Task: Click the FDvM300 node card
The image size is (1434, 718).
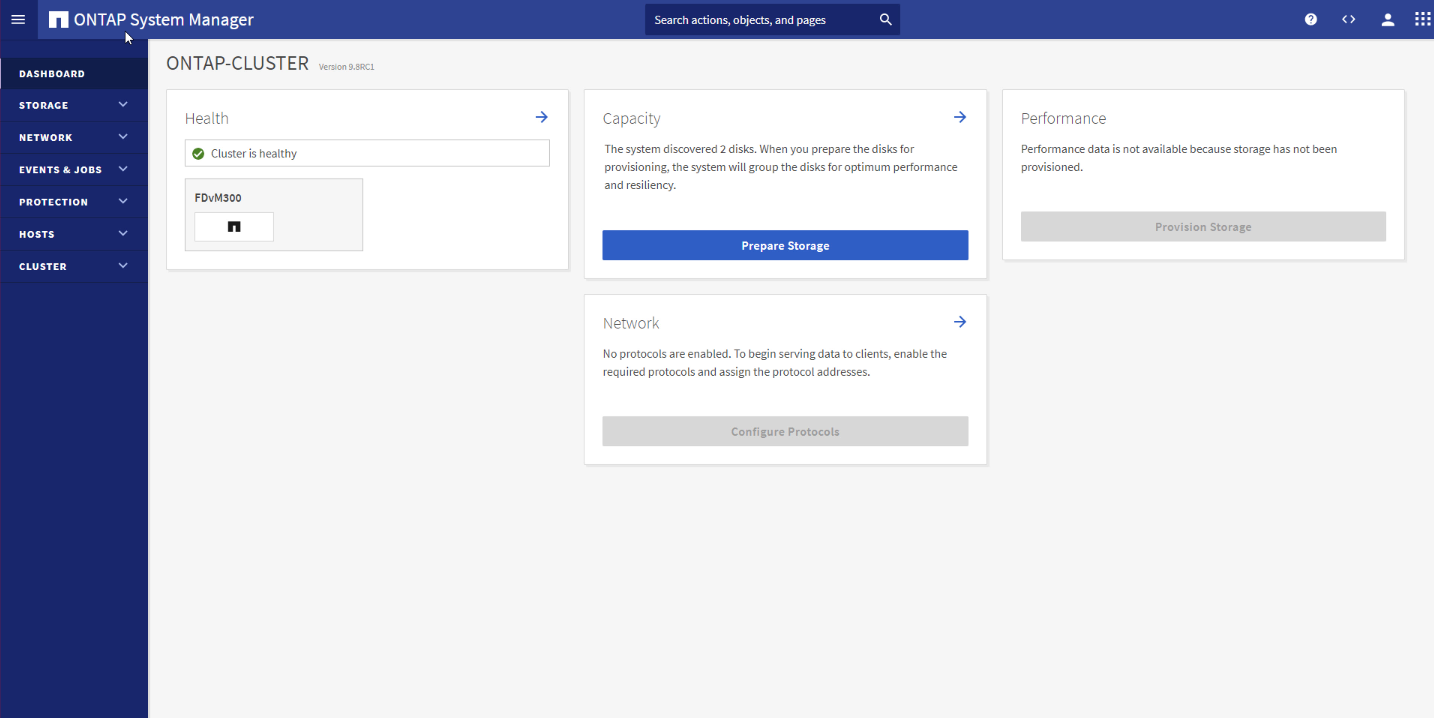Action: click(x=273, y=214)
